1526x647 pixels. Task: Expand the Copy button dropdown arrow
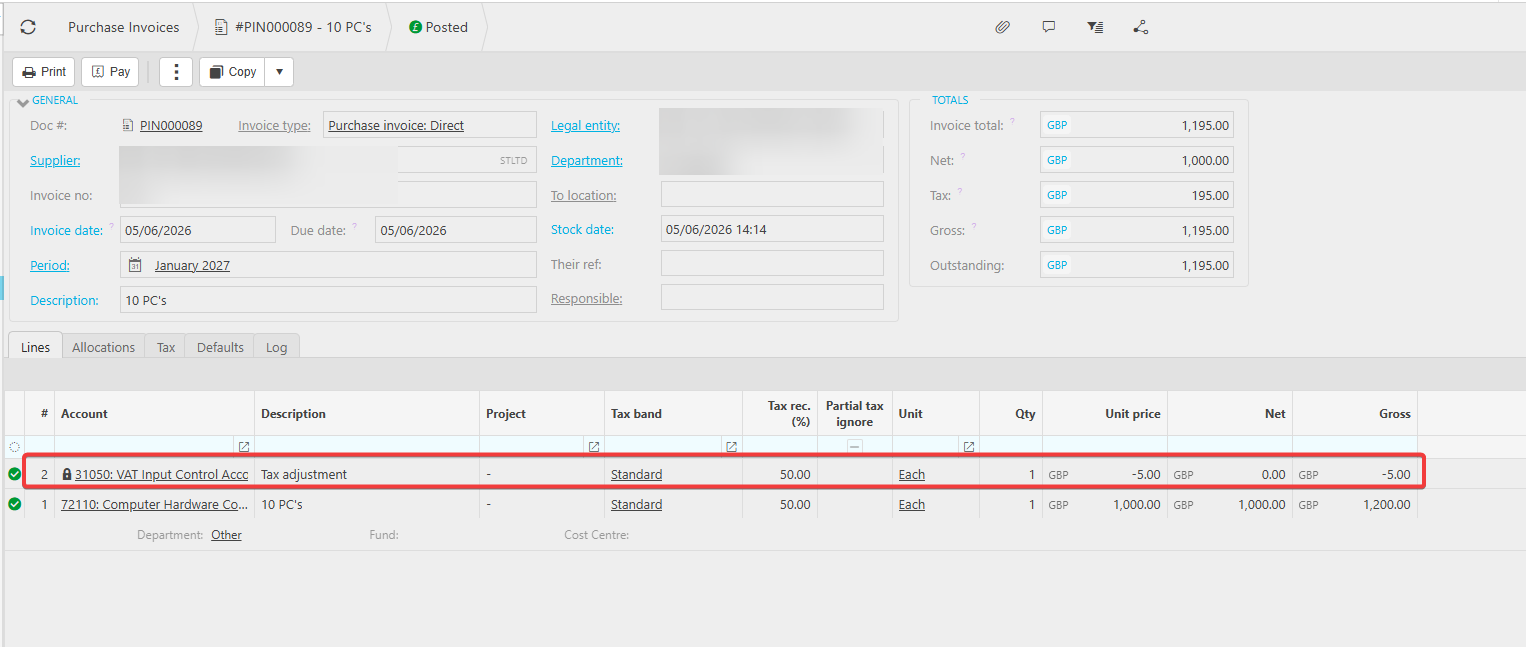pos(279,72)
